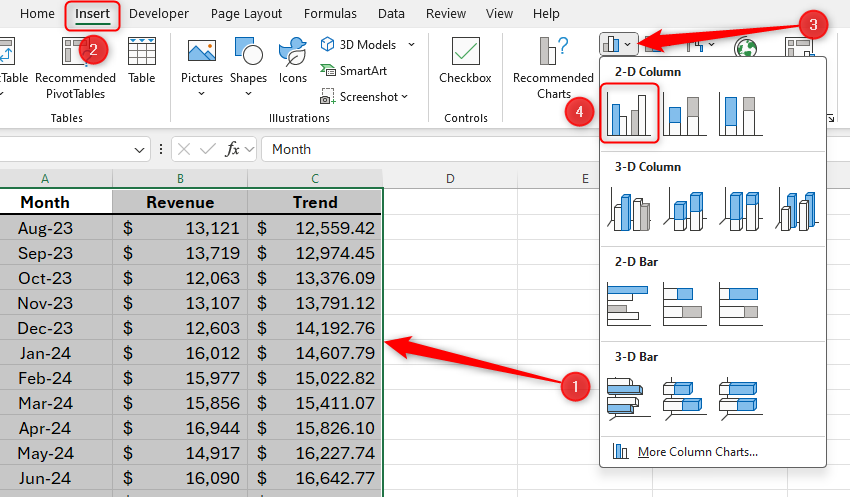Insert the 3-D Clustered Bar chart

(629, 398)
